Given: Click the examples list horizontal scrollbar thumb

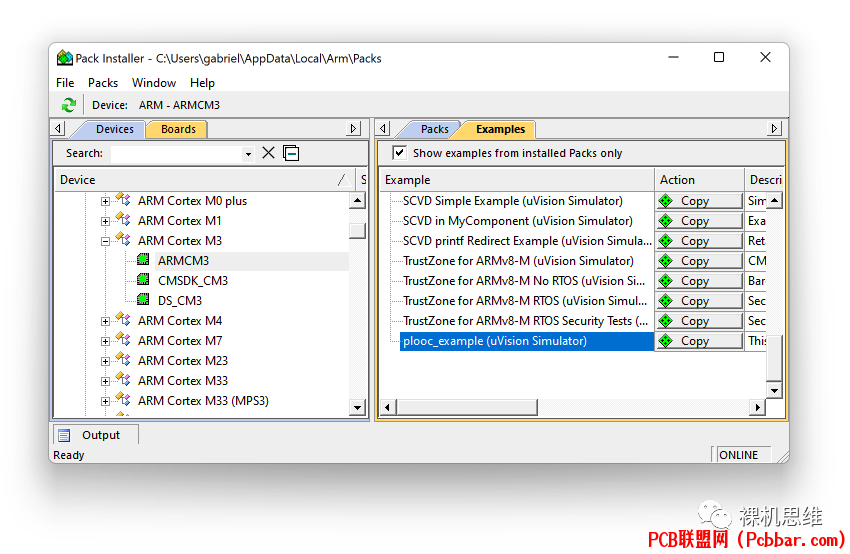Looking at the screenshot, I should (x=467, y=407).
